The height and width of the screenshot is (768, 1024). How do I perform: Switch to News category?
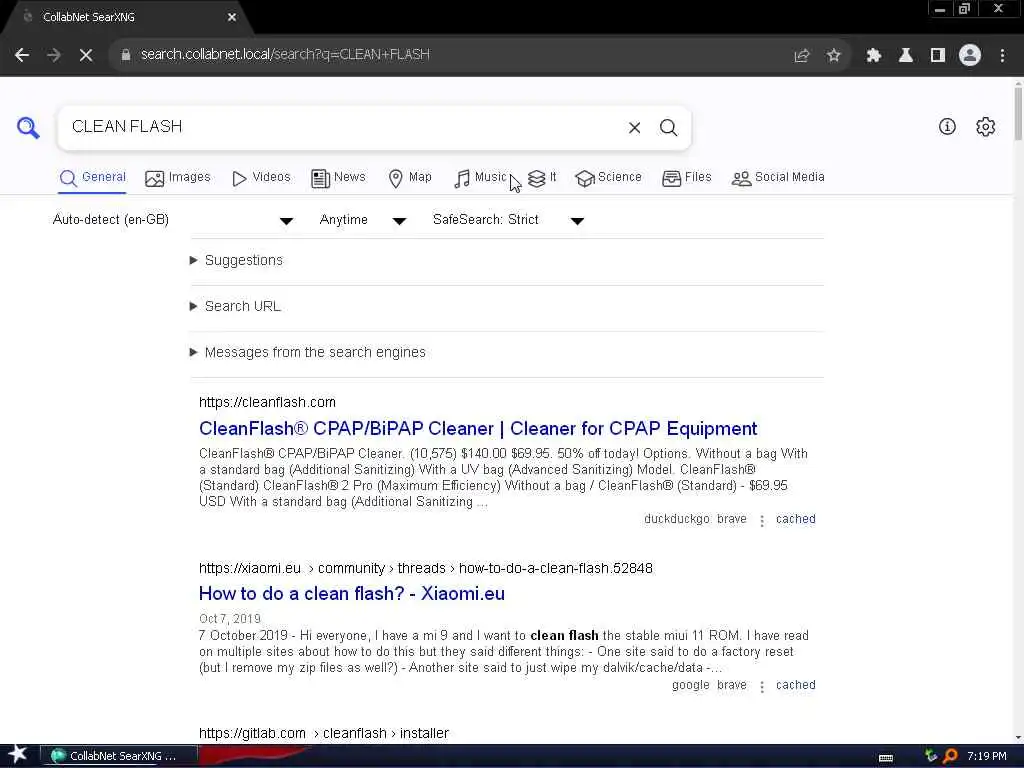click(x=338, y=178)
